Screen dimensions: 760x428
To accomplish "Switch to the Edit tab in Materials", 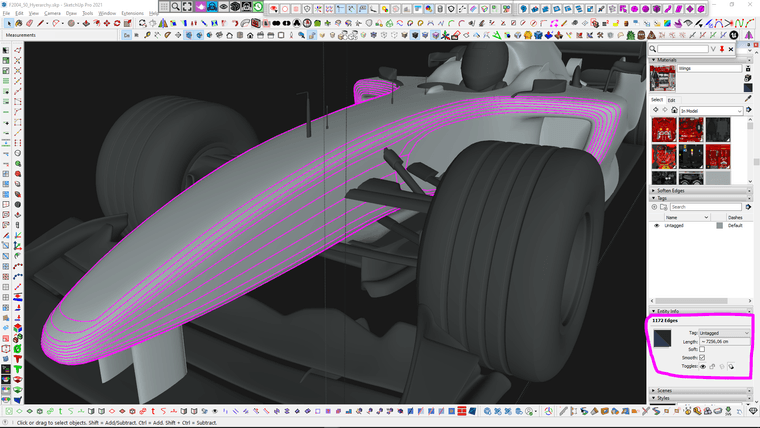I will click(x=672, y=100).
